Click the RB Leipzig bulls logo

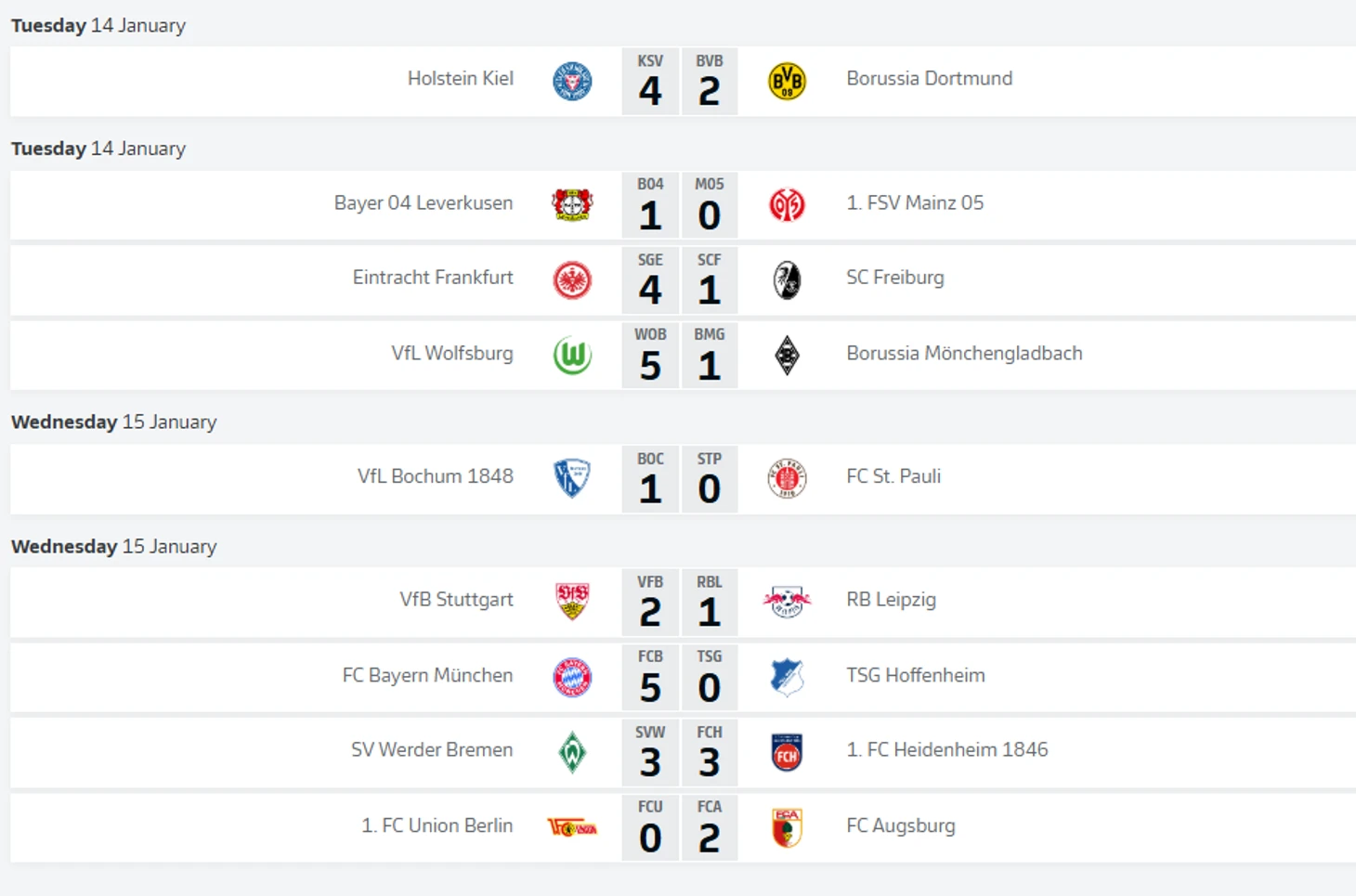pos(787,603)
